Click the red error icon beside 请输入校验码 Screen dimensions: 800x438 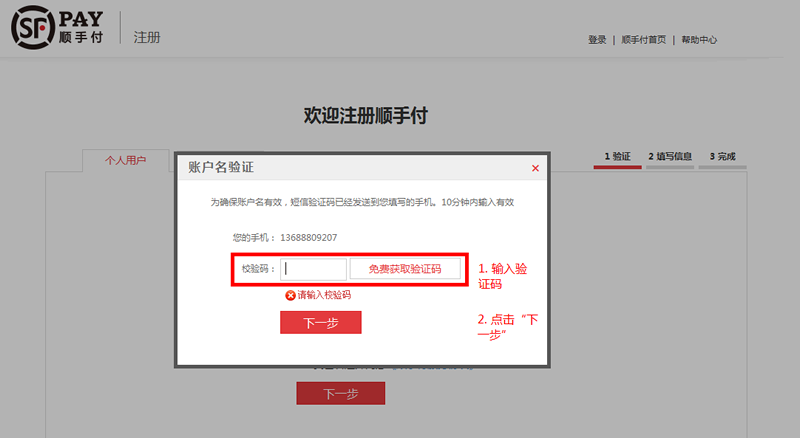[x=290, y=295]
